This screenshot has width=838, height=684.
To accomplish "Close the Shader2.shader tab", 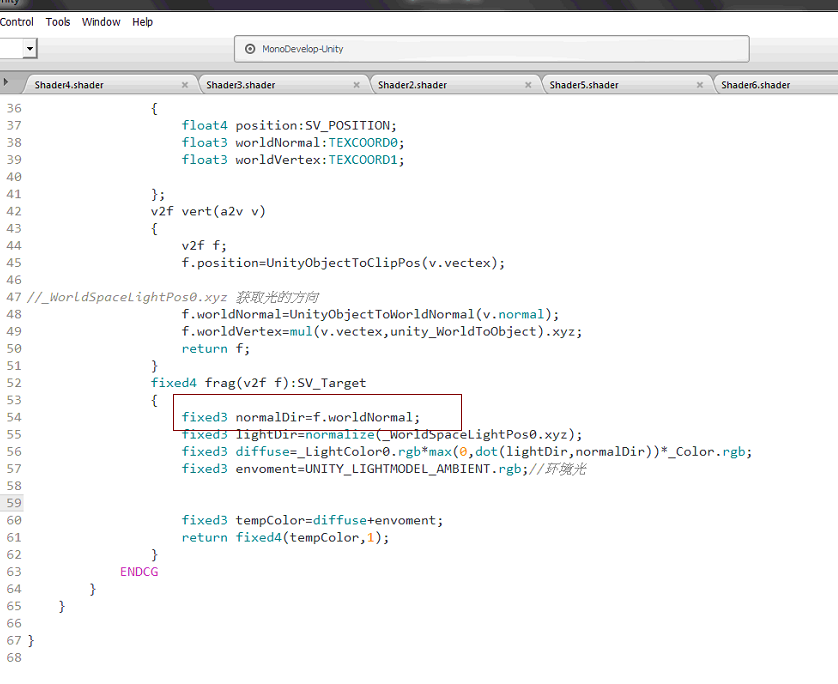I will coord(528,85).
